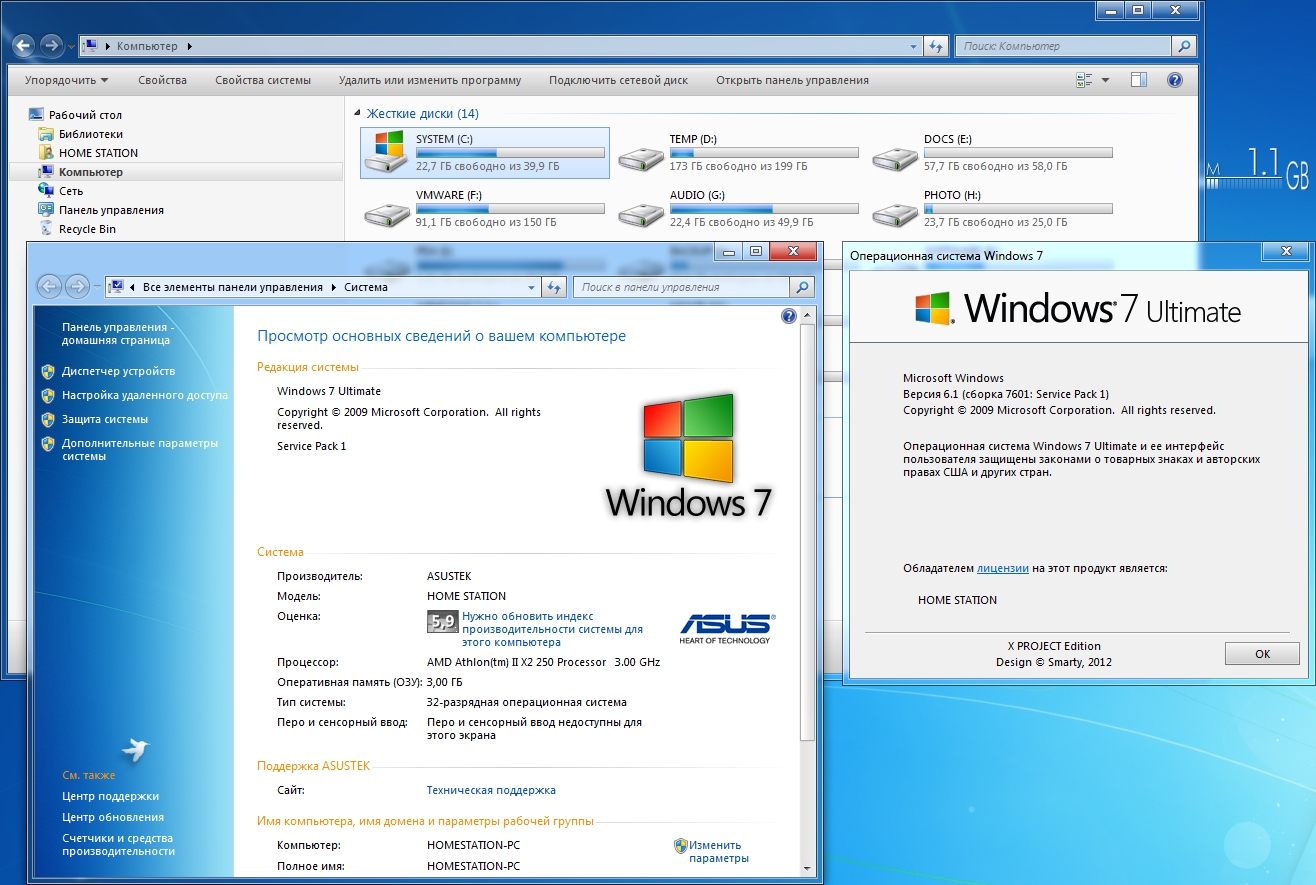The width and height of the screenshot is (1316, 885).
Task: Click in Поиск в панели управления field
Action: (682, 287)
